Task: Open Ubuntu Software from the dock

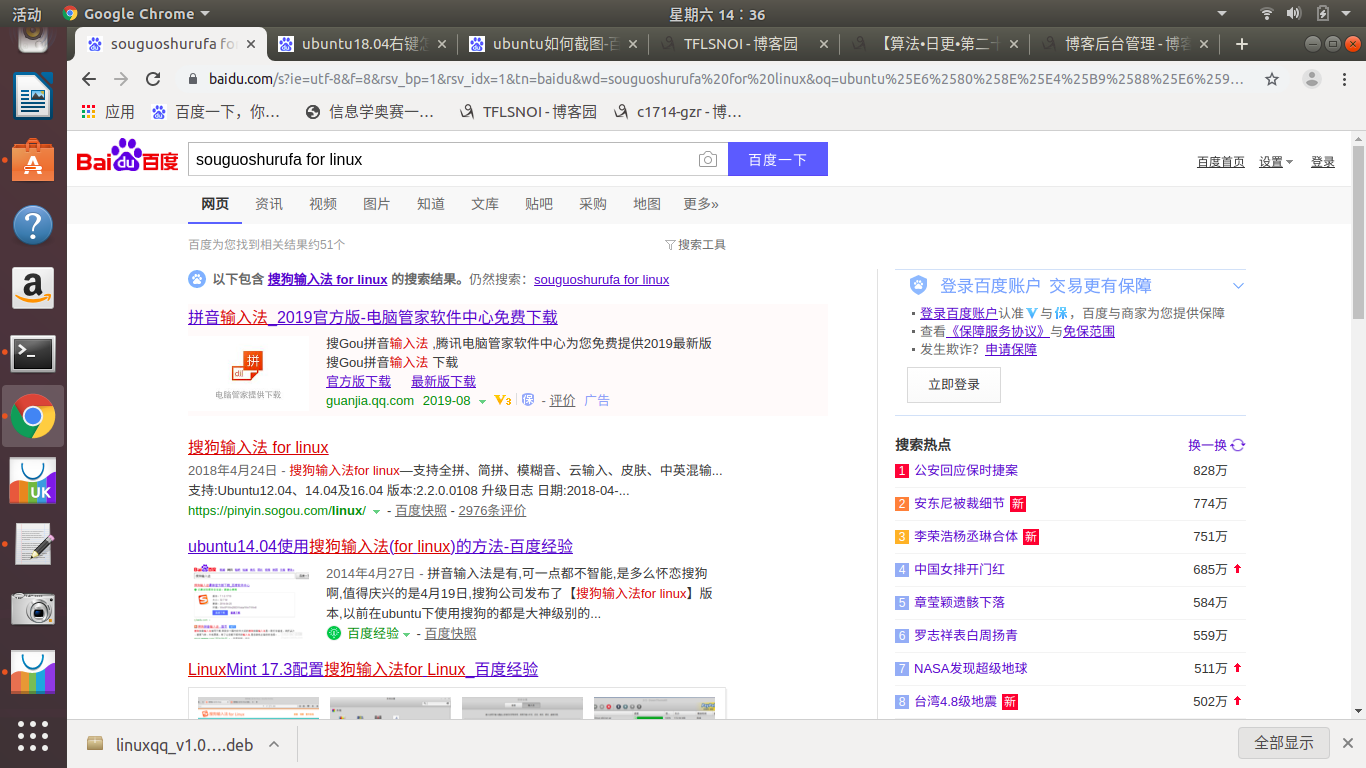Action: (33, 160)
